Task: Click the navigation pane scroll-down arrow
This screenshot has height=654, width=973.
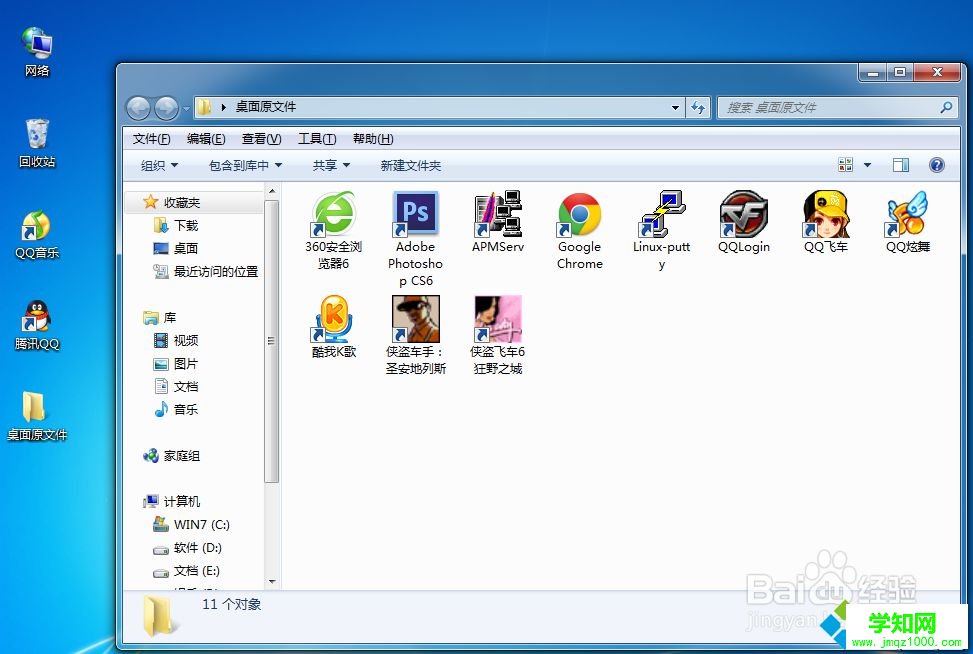Action: 272,581
